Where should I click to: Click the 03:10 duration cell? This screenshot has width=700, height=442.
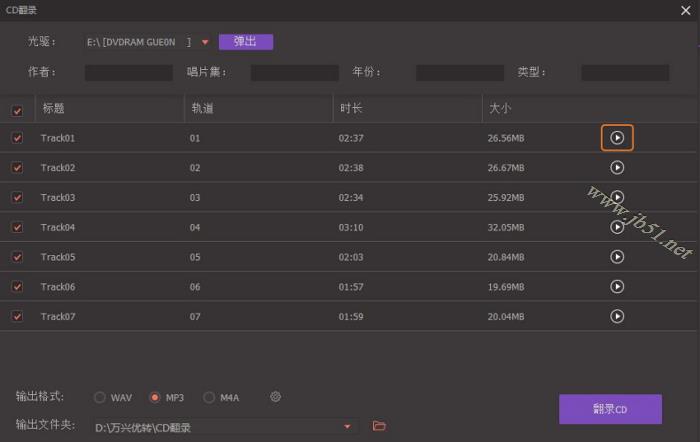(x=351, y=227)
